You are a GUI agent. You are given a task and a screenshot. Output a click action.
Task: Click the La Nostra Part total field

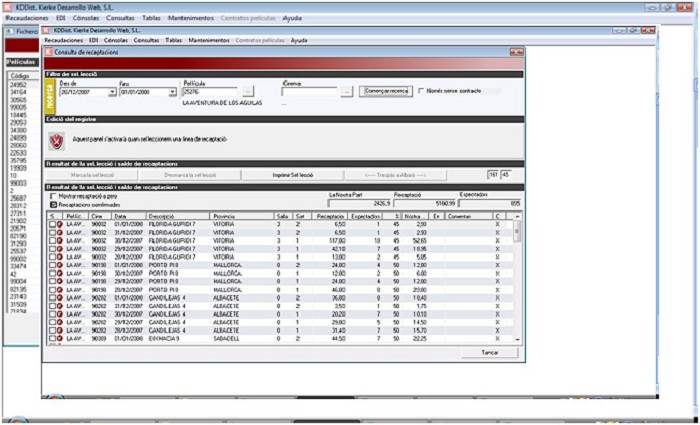point(359,204)
